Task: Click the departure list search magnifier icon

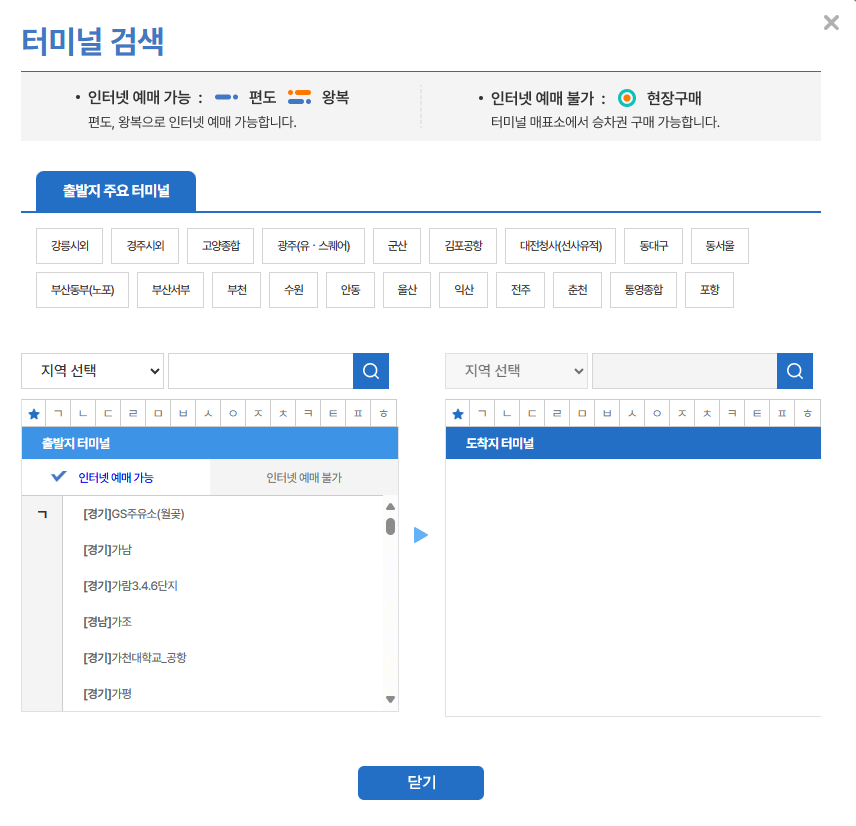Action: click(370, 370)
